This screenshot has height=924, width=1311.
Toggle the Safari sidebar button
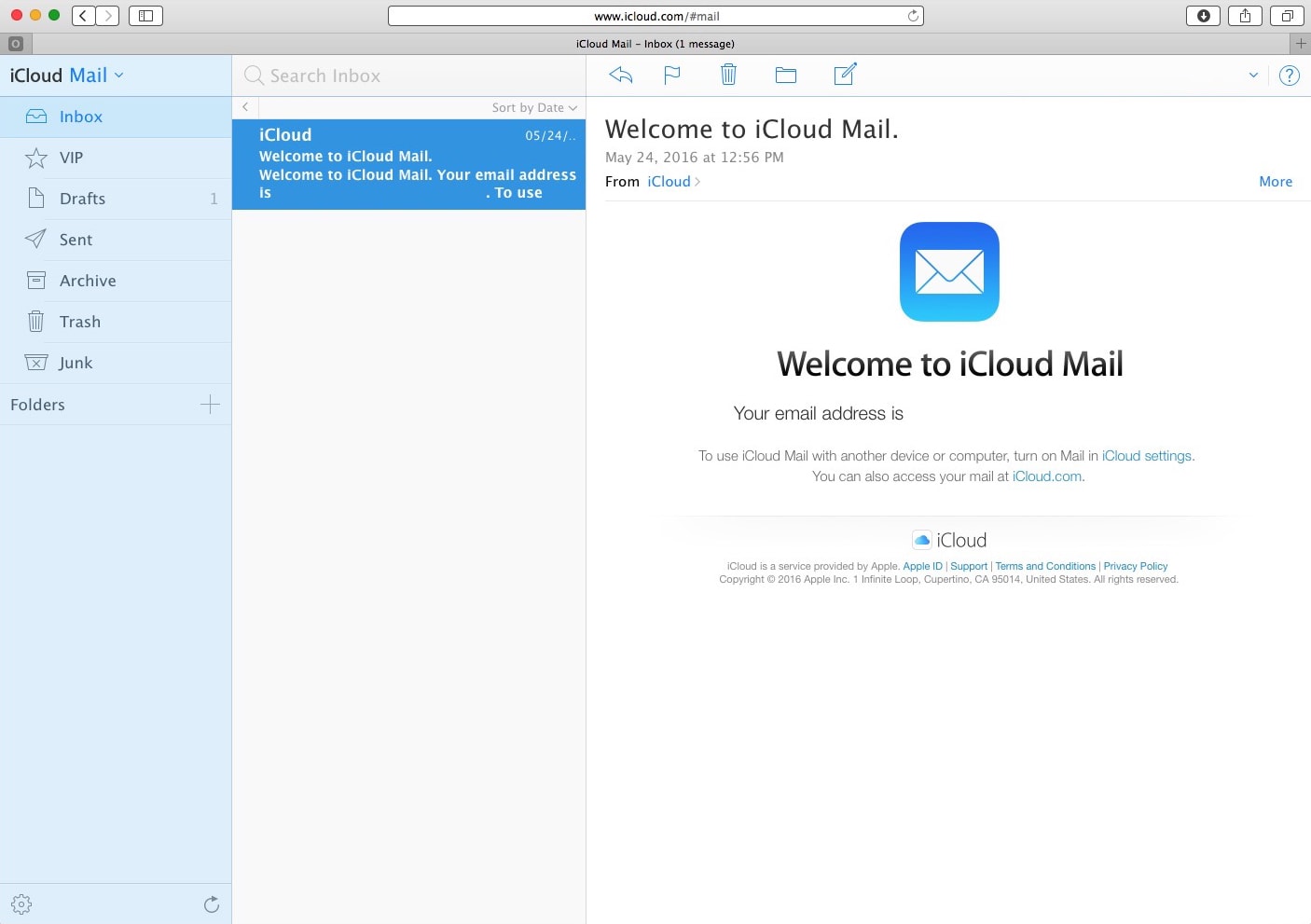[145, 16]
